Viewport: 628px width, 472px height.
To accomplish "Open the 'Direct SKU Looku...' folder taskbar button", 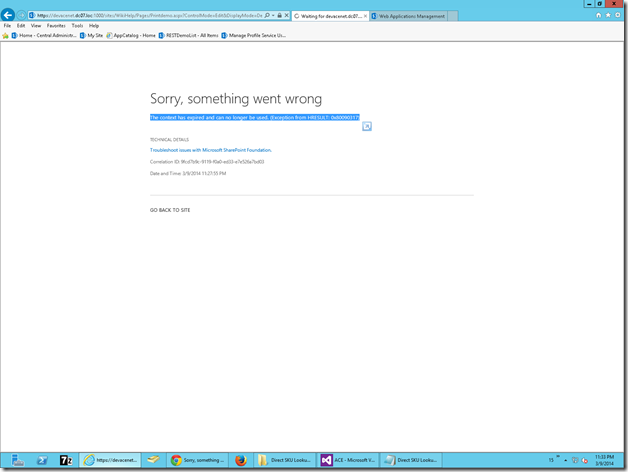I will (x=284, y=460).
